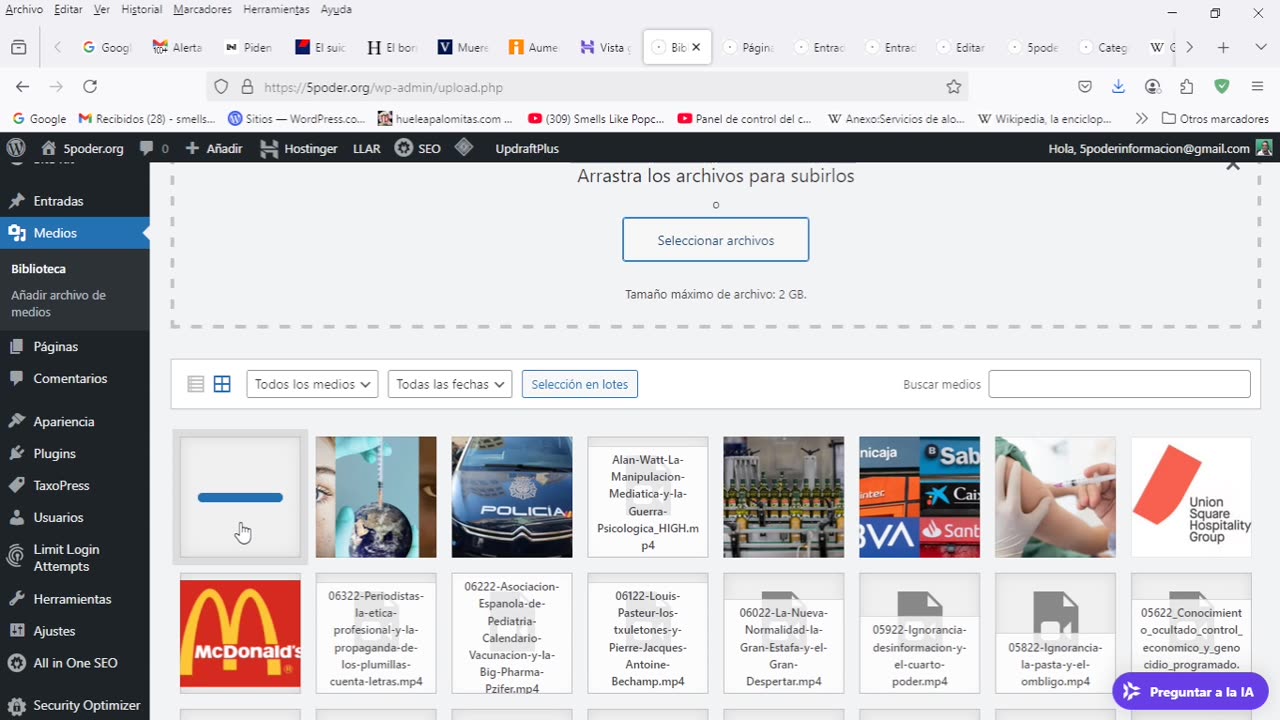Viewport: 1280px width, 720px height.
Task: Open the Firefox downloads panel
Action: (x=1118, y=87)
